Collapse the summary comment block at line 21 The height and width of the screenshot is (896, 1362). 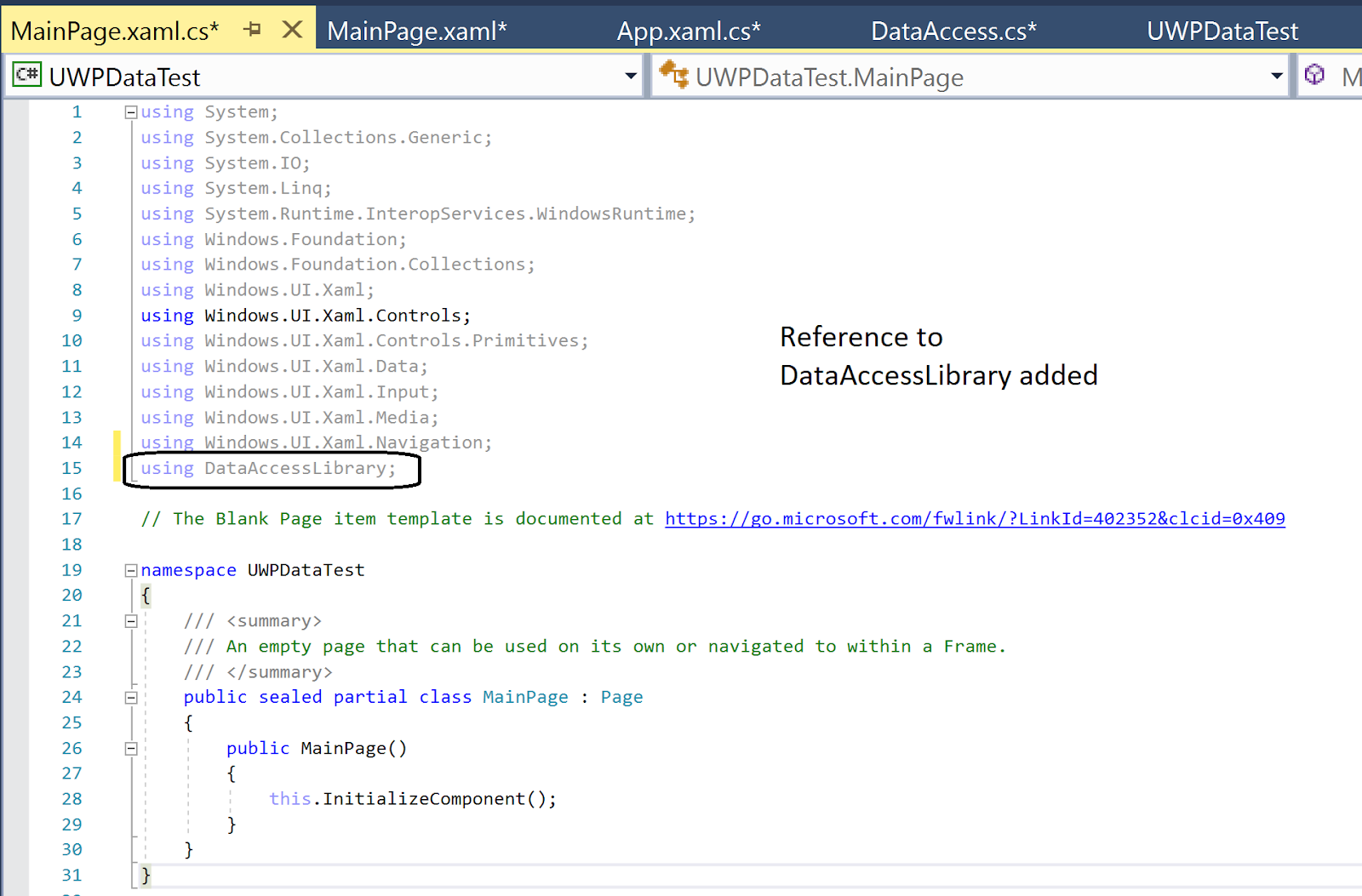coord(129,620)
